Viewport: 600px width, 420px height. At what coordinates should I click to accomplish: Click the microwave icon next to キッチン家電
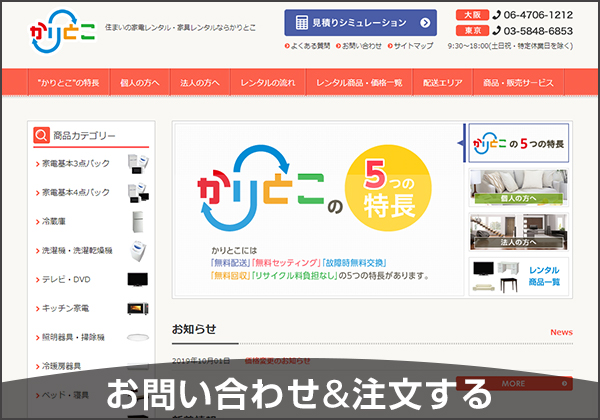(137, 308)
